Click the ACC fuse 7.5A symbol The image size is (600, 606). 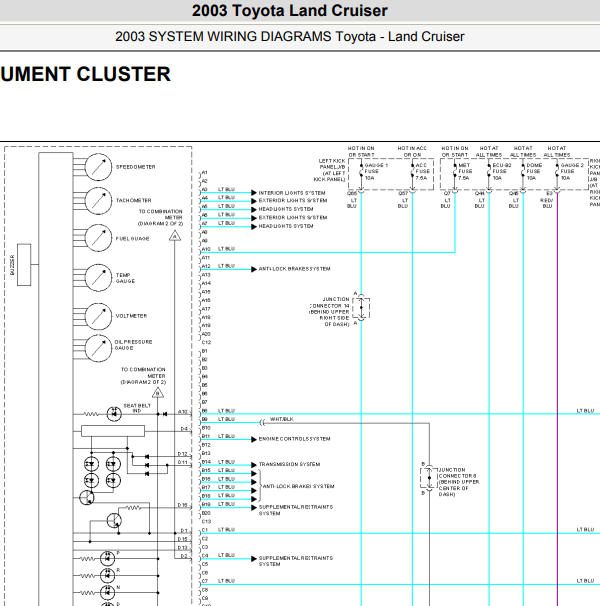coord(412,171)
